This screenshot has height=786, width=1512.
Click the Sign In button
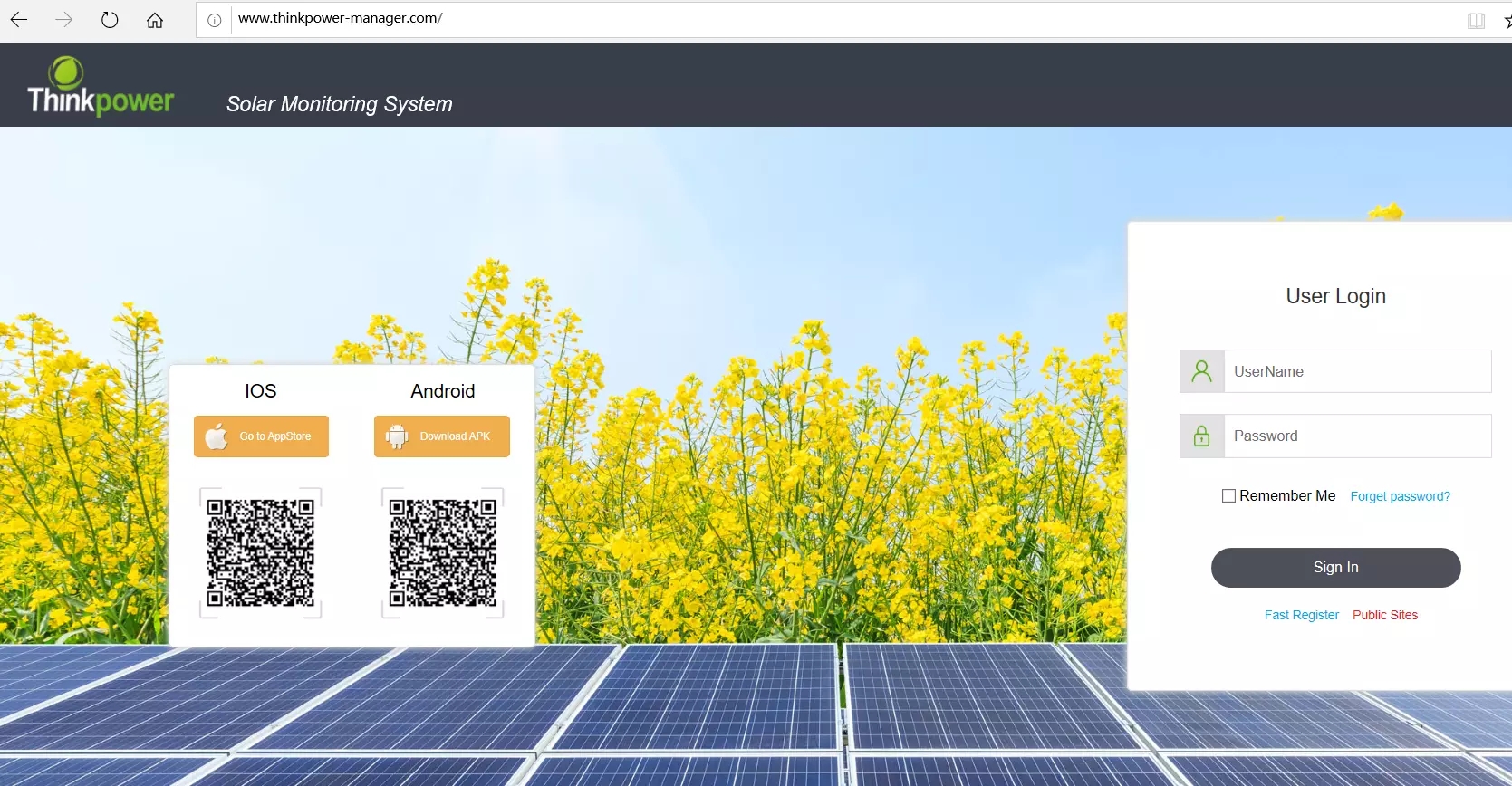pos(1335,568)
